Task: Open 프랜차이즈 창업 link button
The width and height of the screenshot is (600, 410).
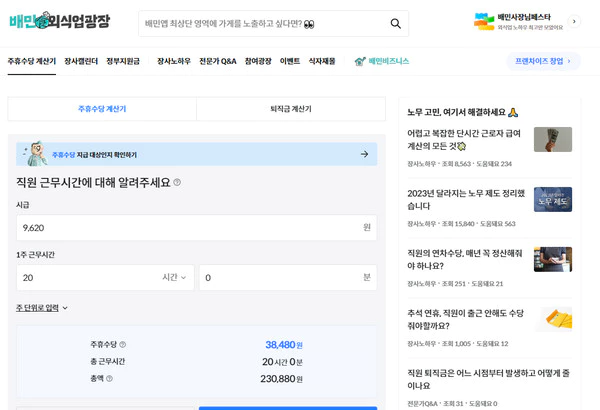Action: pos(543,61)
